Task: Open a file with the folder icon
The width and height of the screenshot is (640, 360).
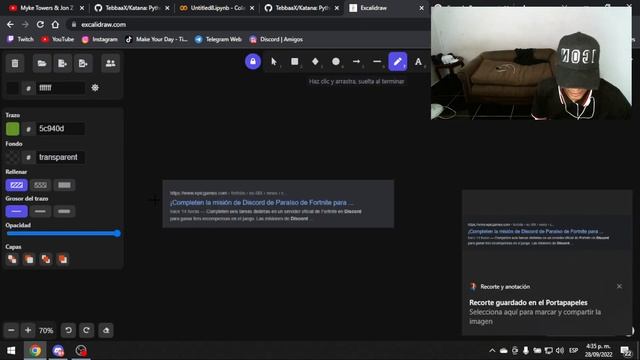Action: pos(42,63)
